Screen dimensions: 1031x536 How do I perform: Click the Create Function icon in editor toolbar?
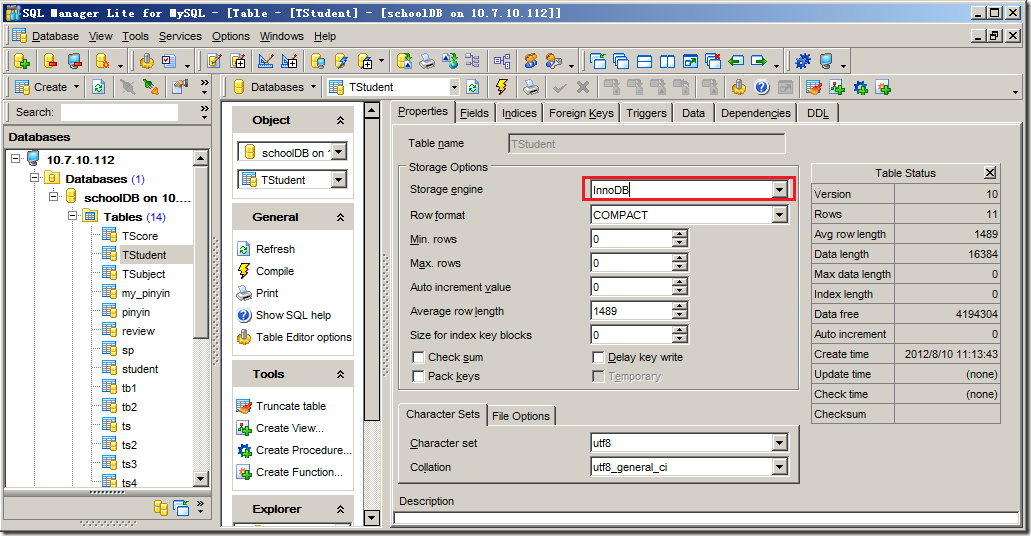click(x=883, y=87)
